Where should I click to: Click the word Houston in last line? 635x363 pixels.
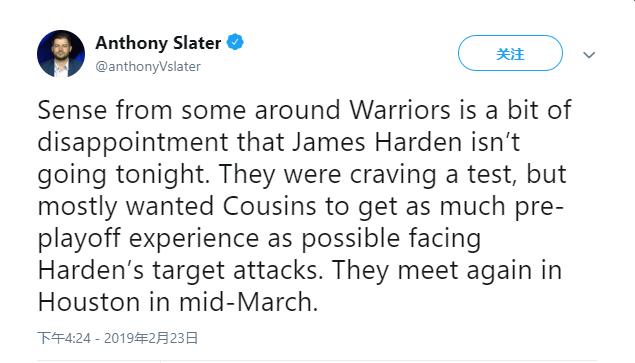click(x=89, y=302)
